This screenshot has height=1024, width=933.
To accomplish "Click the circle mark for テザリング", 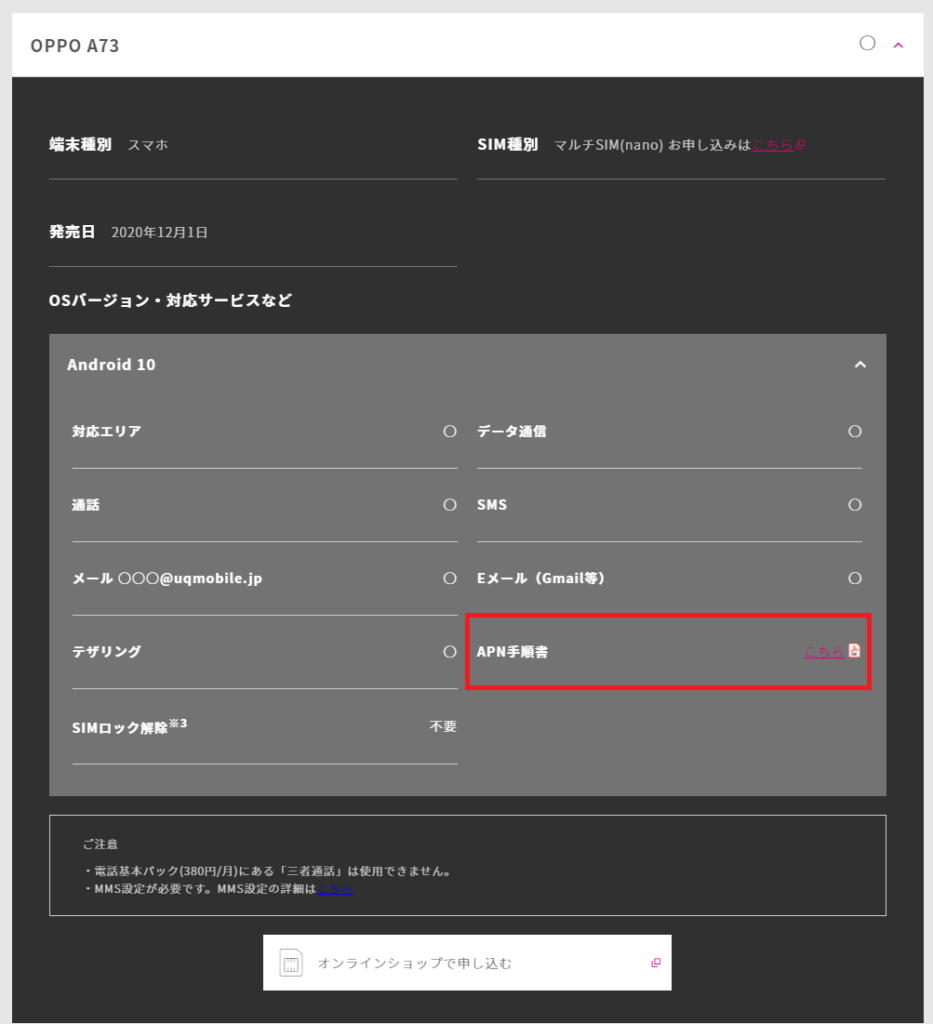I will [450, 652].
